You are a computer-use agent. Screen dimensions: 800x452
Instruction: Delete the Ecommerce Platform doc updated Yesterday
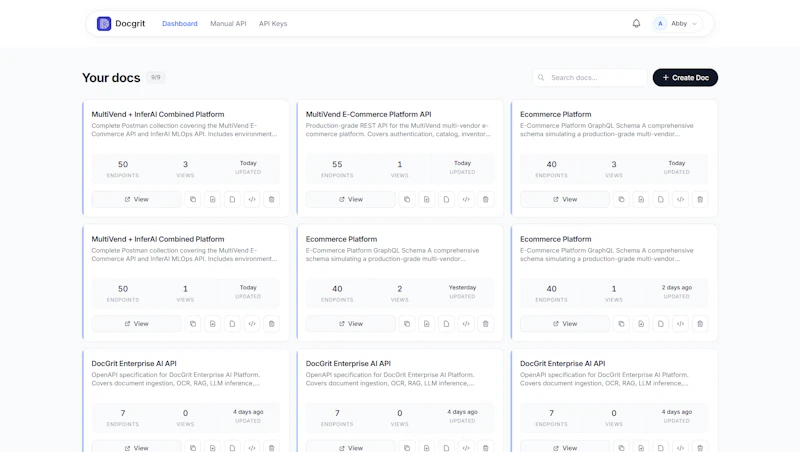click(486, 324)
